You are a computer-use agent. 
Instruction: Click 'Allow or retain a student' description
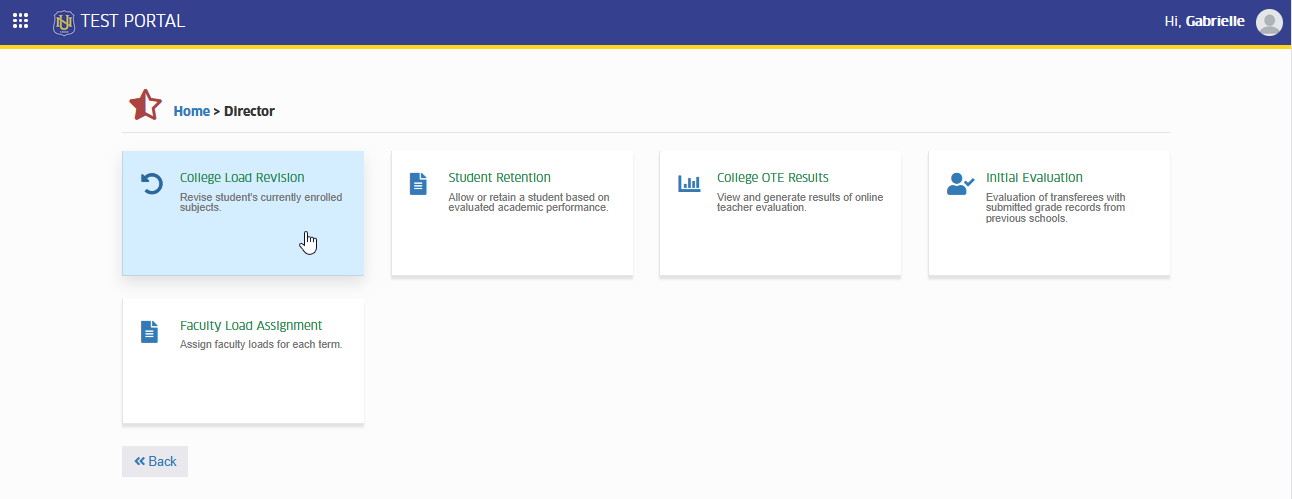pyautogui.click(x=529, y=203)
